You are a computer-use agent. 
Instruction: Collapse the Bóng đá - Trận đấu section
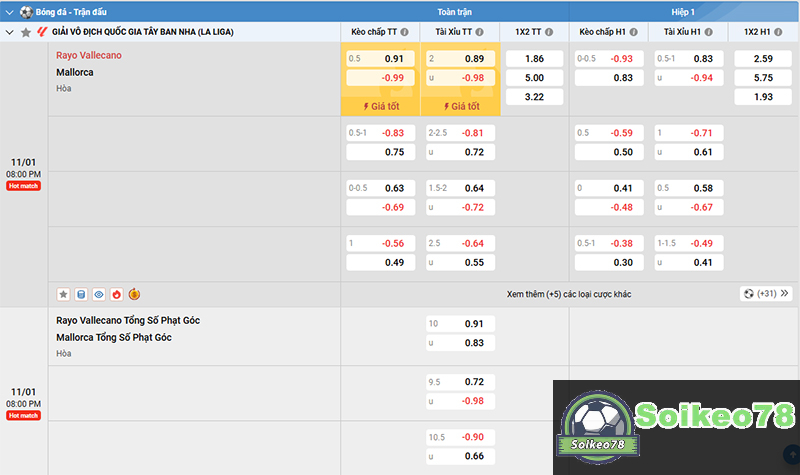[10, 10]
